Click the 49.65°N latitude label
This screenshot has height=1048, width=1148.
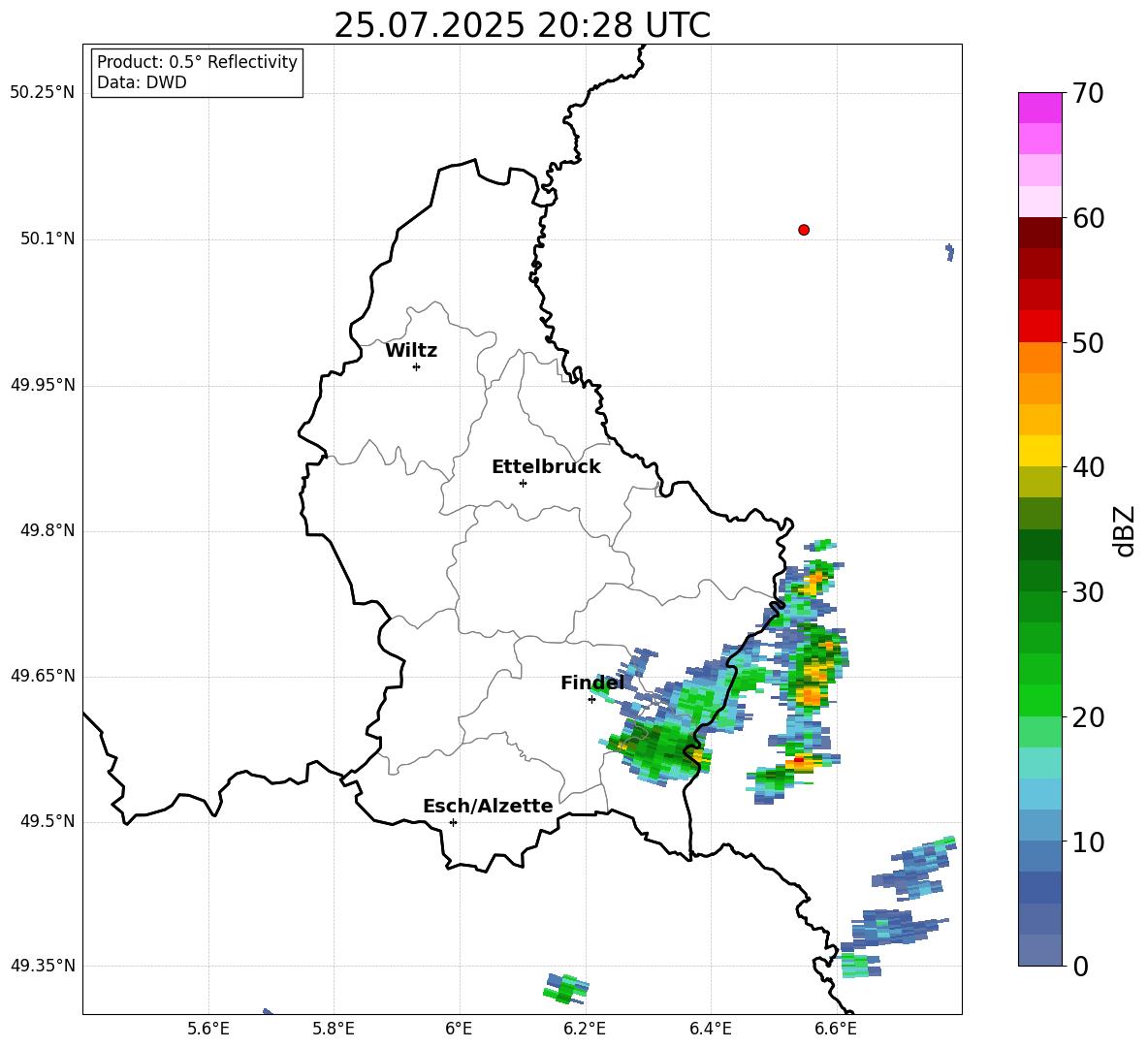click(42, 675)
